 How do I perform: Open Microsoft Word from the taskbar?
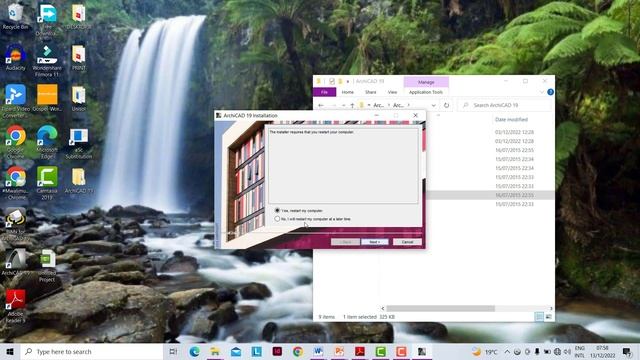(318, 351)
